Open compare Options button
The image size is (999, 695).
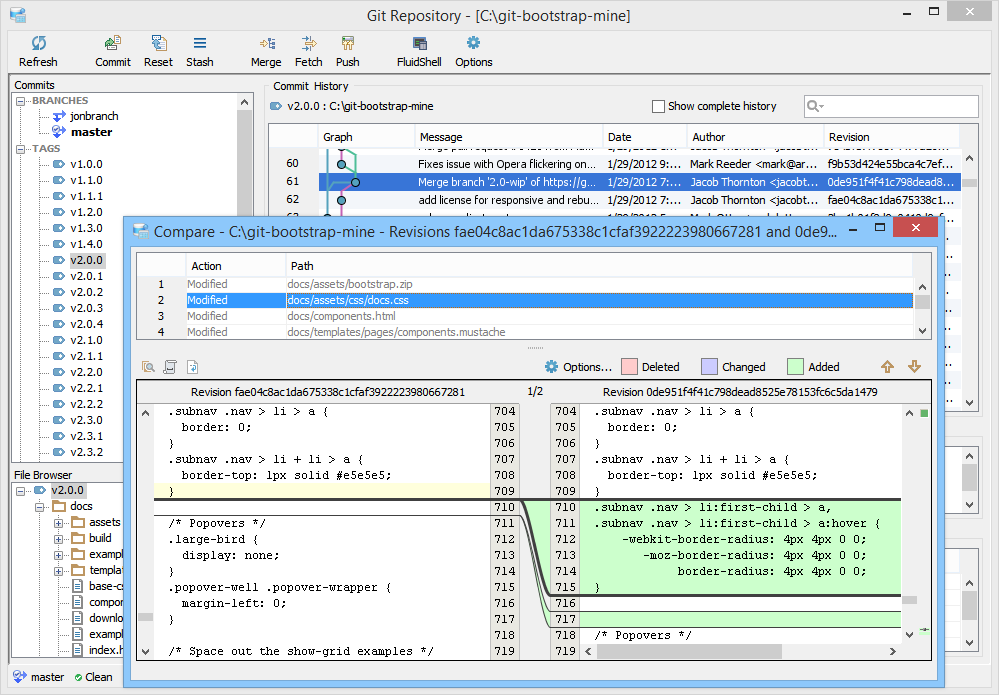(578, 367)
